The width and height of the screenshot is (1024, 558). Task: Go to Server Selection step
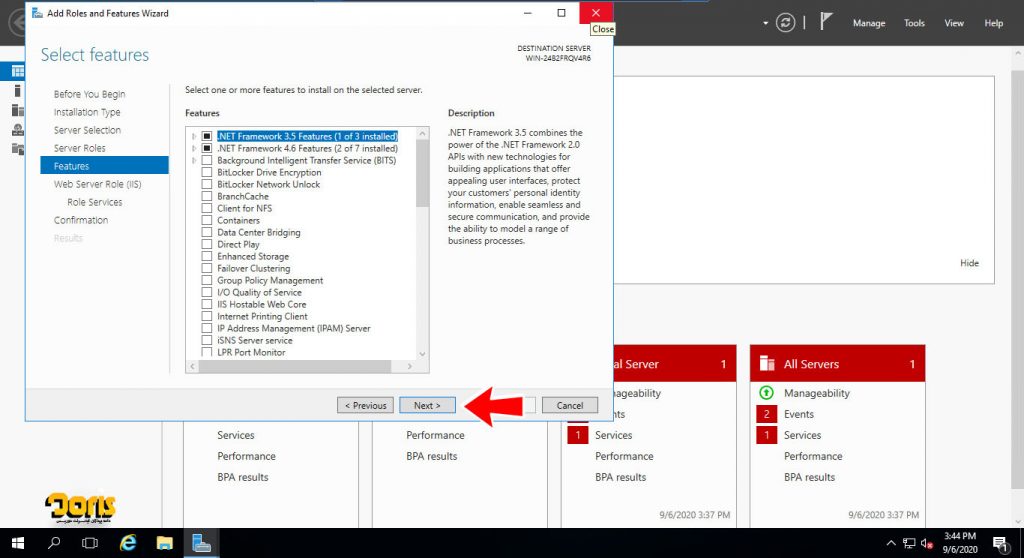87,130
